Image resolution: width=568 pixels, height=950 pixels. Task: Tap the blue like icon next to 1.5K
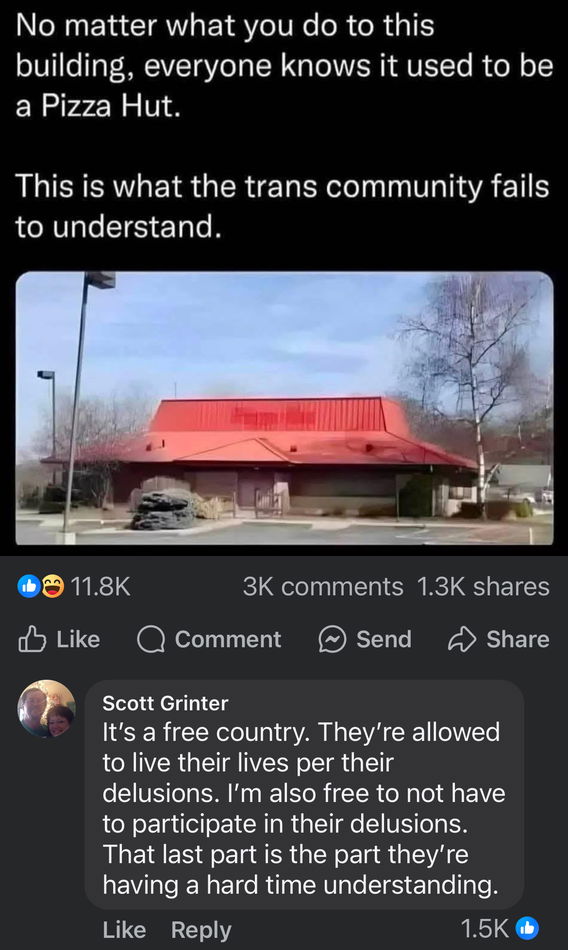pyautogui.click(x=526, y=928)
